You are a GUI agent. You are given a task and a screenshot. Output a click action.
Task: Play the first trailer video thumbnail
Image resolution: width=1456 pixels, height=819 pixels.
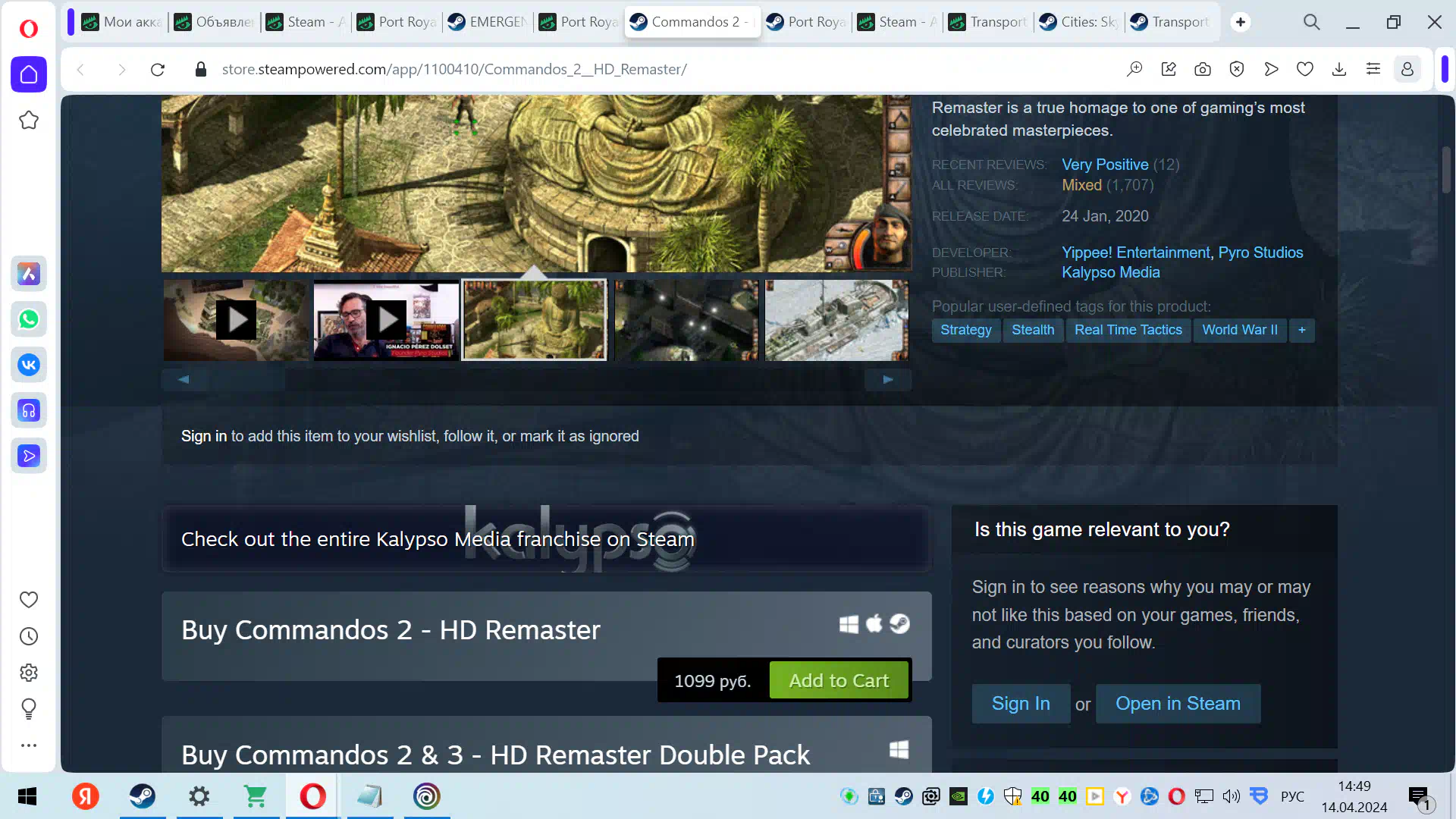(236, 320)
